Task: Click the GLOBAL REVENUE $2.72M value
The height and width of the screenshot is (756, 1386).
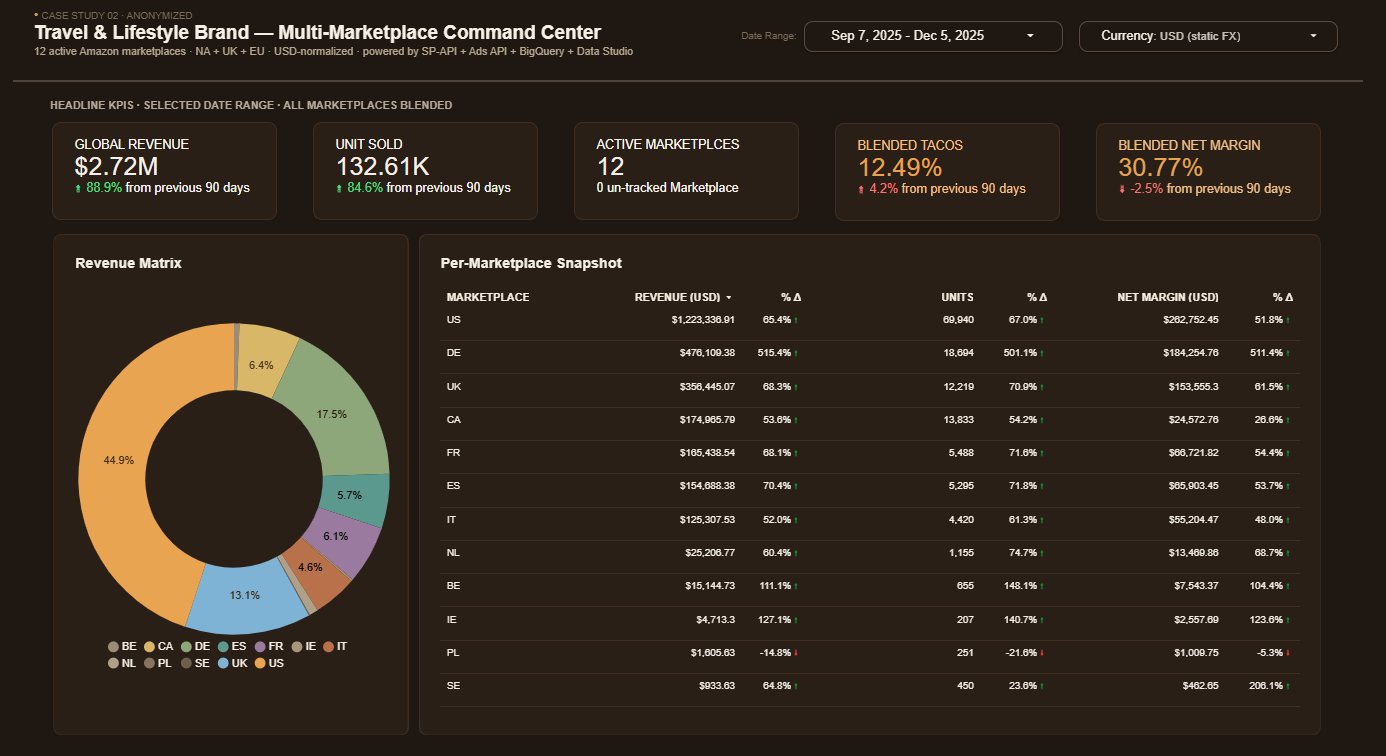Action: pyautogui.click(x=117, y=167)
